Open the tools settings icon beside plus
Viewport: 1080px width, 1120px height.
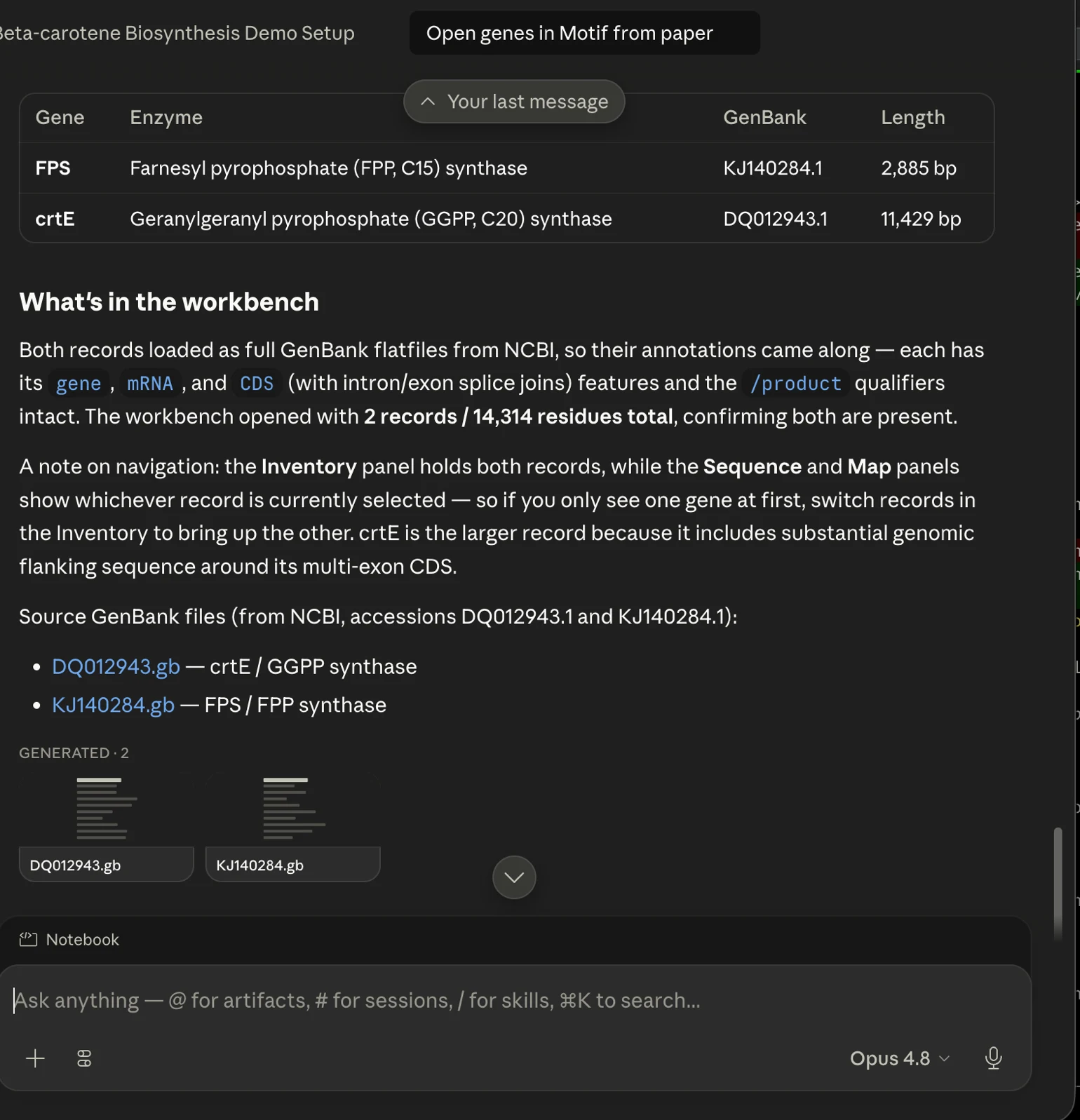[x=84, y=1058]
